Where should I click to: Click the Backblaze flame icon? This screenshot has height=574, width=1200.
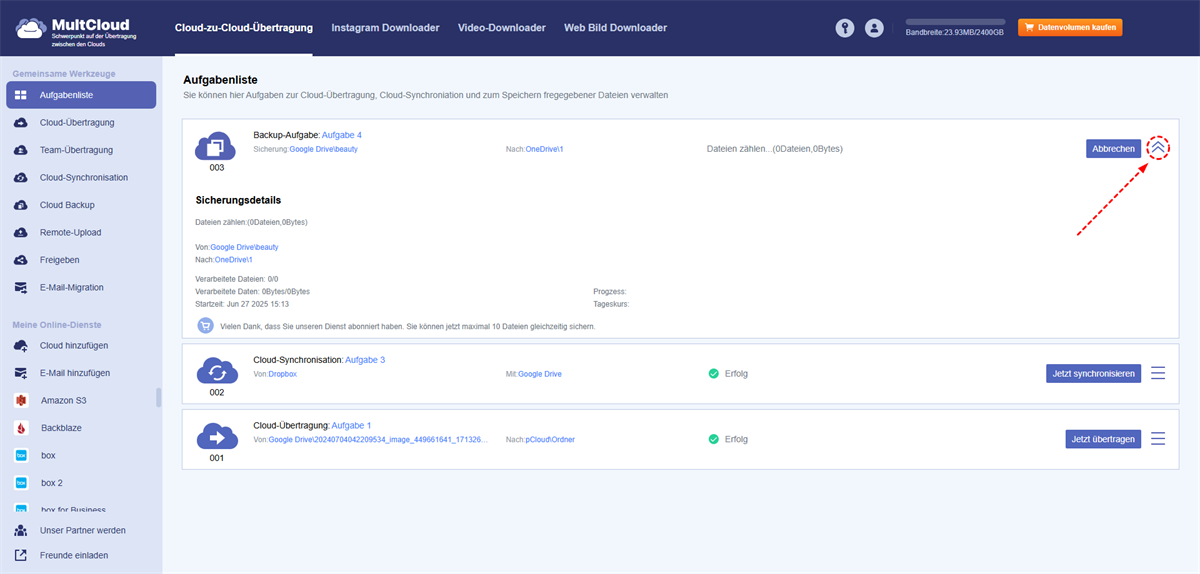(x=21, y=428)
